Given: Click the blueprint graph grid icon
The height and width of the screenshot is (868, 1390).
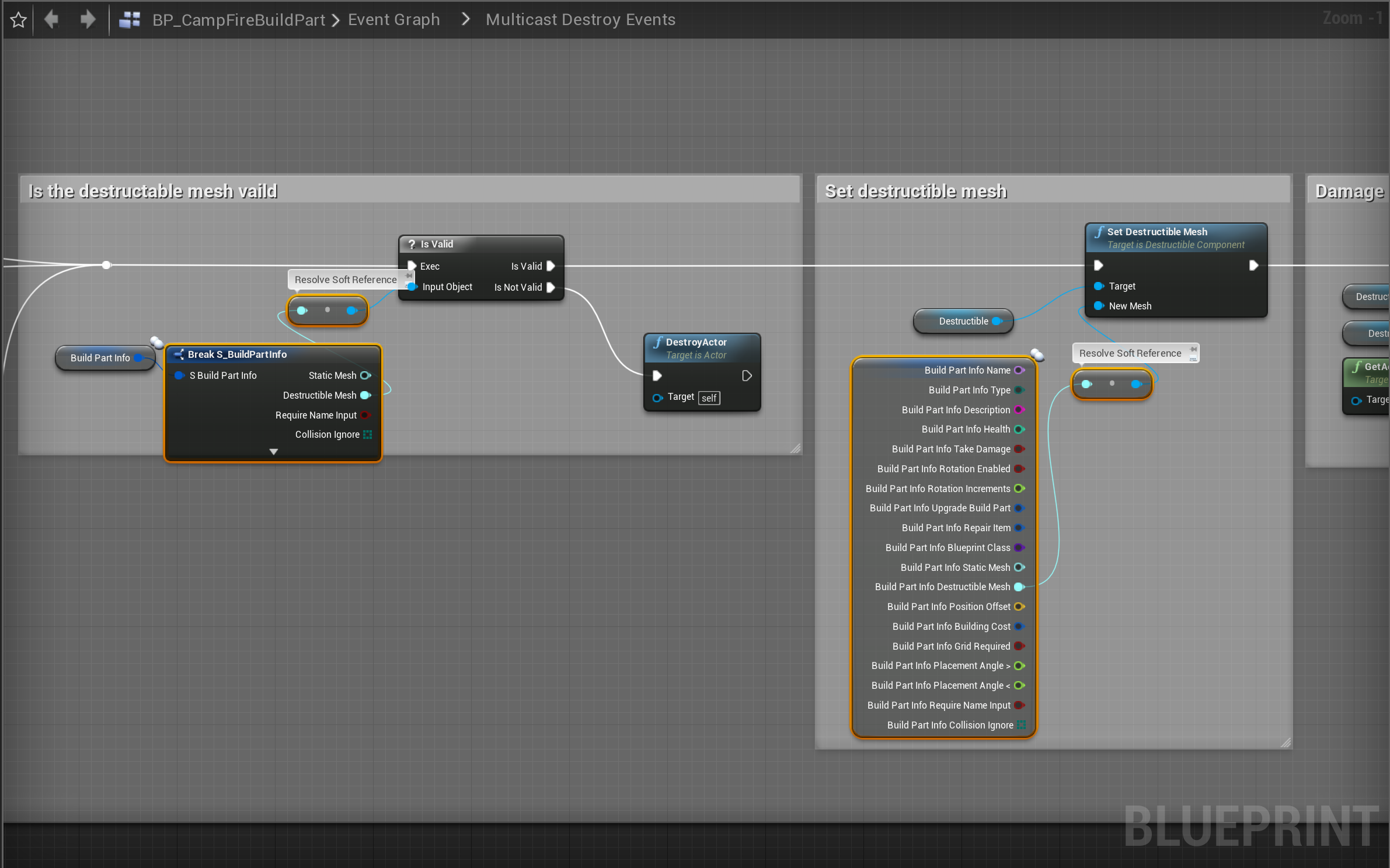Looking at the screenshot, I should 130,20.
